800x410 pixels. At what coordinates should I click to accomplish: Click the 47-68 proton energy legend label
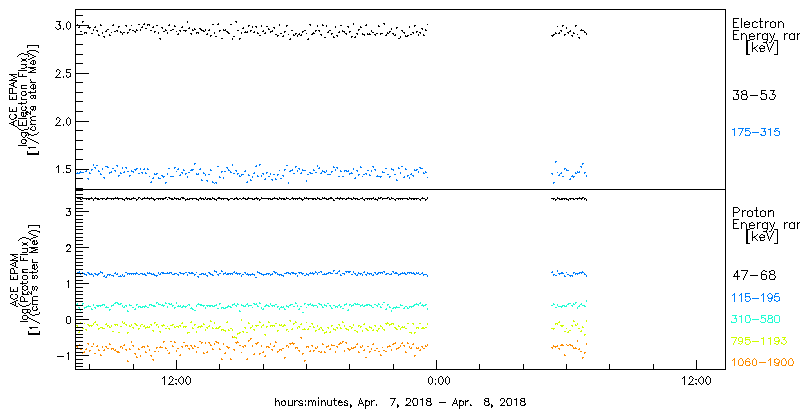754,275
